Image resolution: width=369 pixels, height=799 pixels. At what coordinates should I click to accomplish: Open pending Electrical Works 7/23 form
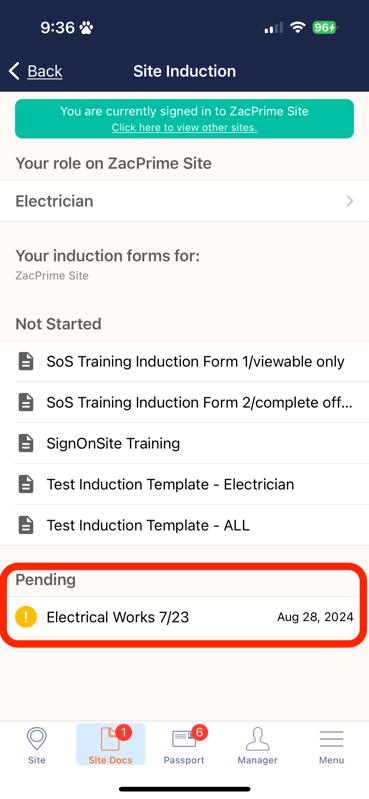184,617
